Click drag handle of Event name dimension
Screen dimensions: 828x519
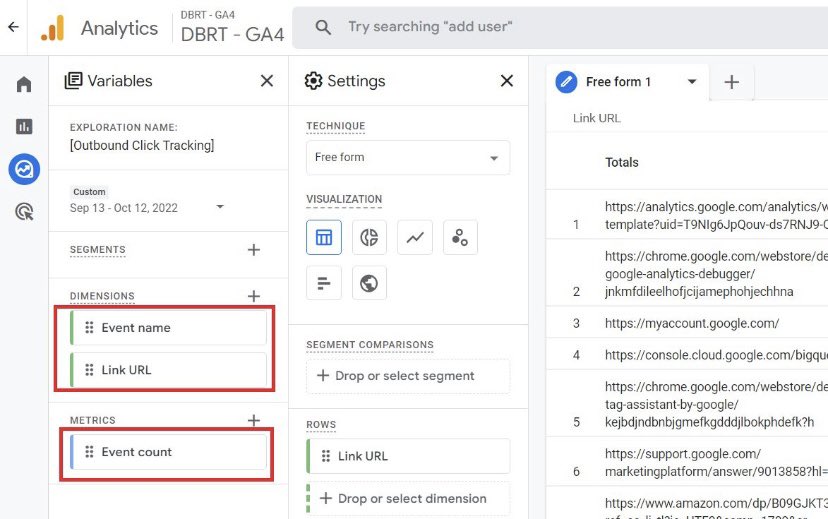89,328
